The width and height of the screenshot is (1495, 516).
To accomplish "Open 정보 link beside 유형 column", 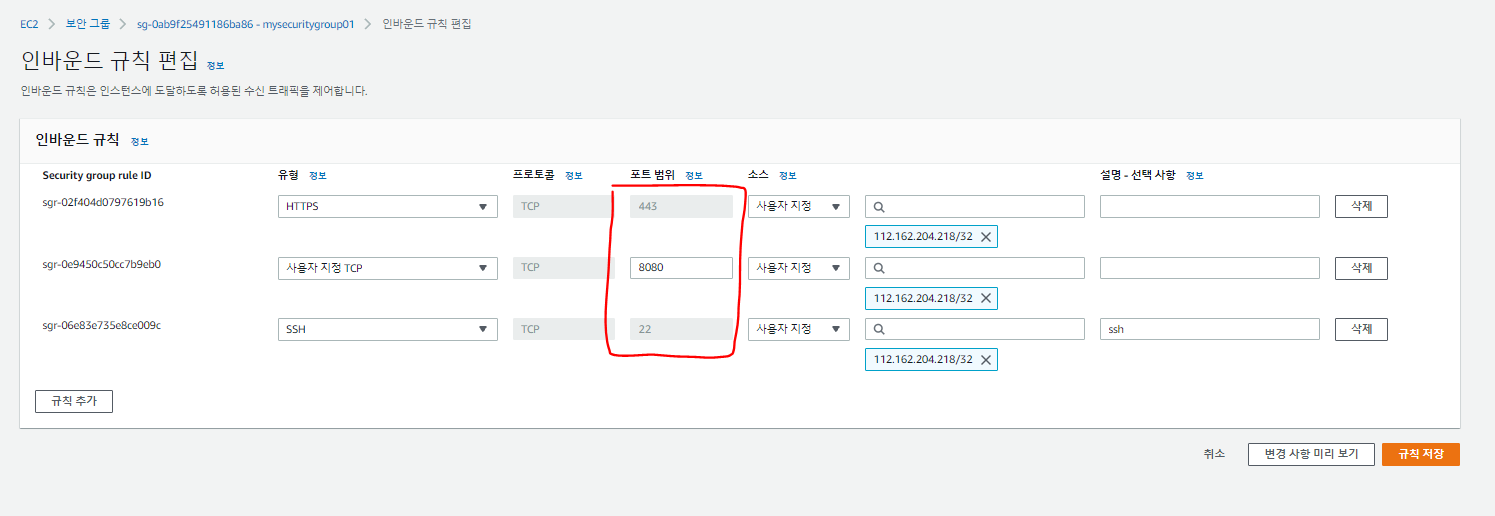I will click(318, 176).
